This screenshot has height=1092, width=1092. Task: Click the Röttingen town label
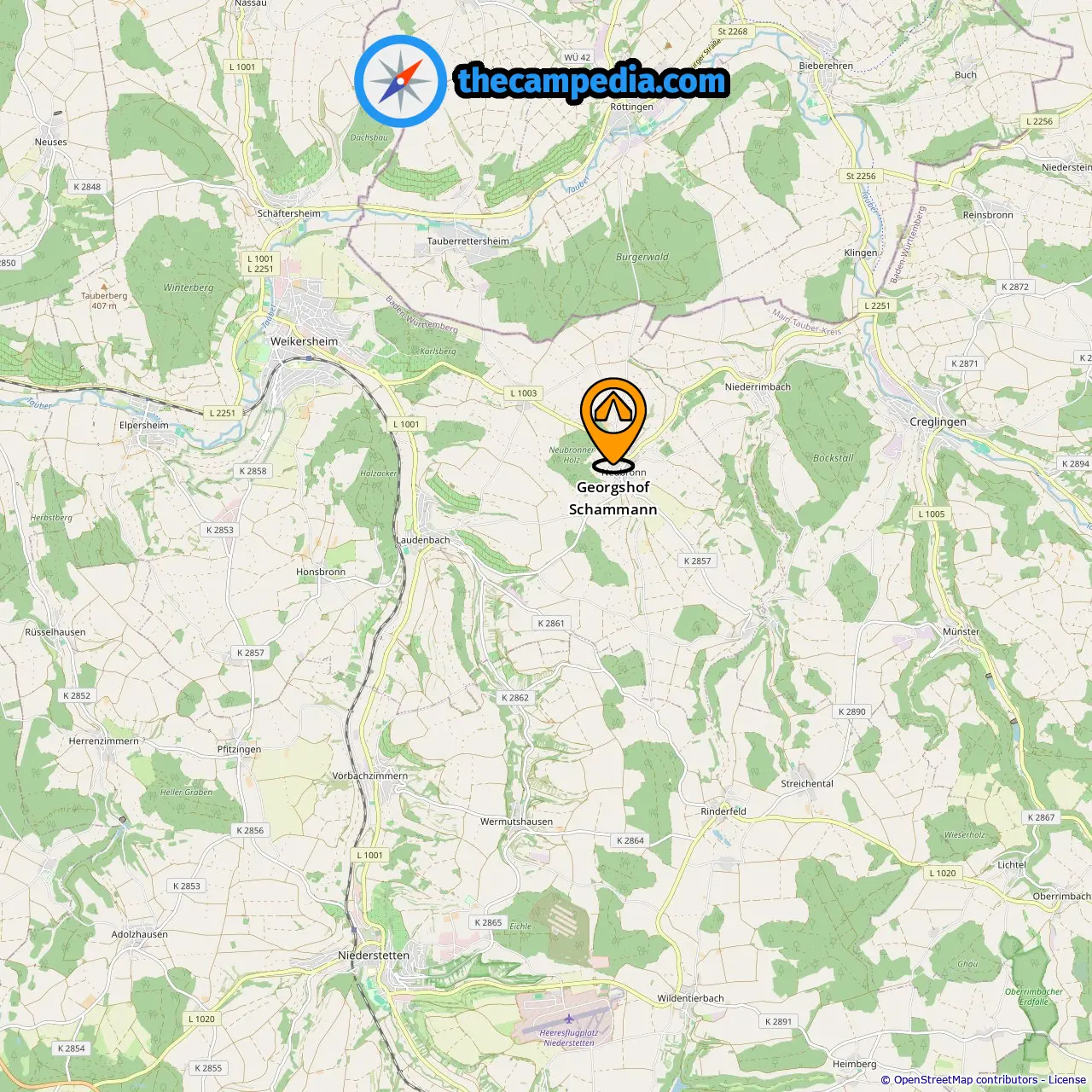632,107
